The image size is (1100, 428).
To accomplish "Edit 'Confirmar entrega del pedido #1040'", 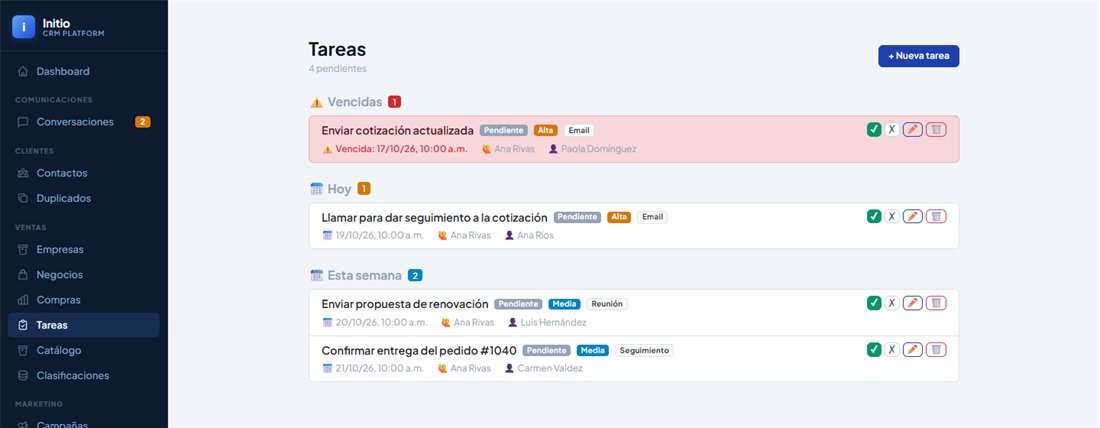I will pos(913,349).
